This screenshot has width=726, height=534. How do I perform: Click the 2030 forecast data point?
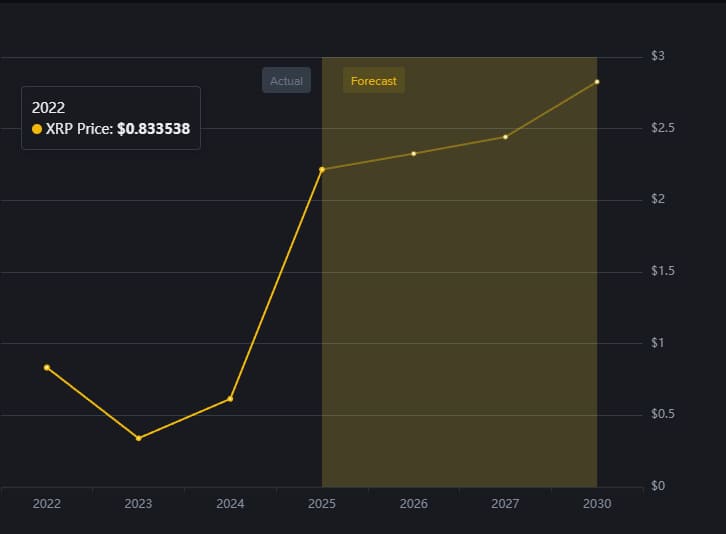coord(597,82)
